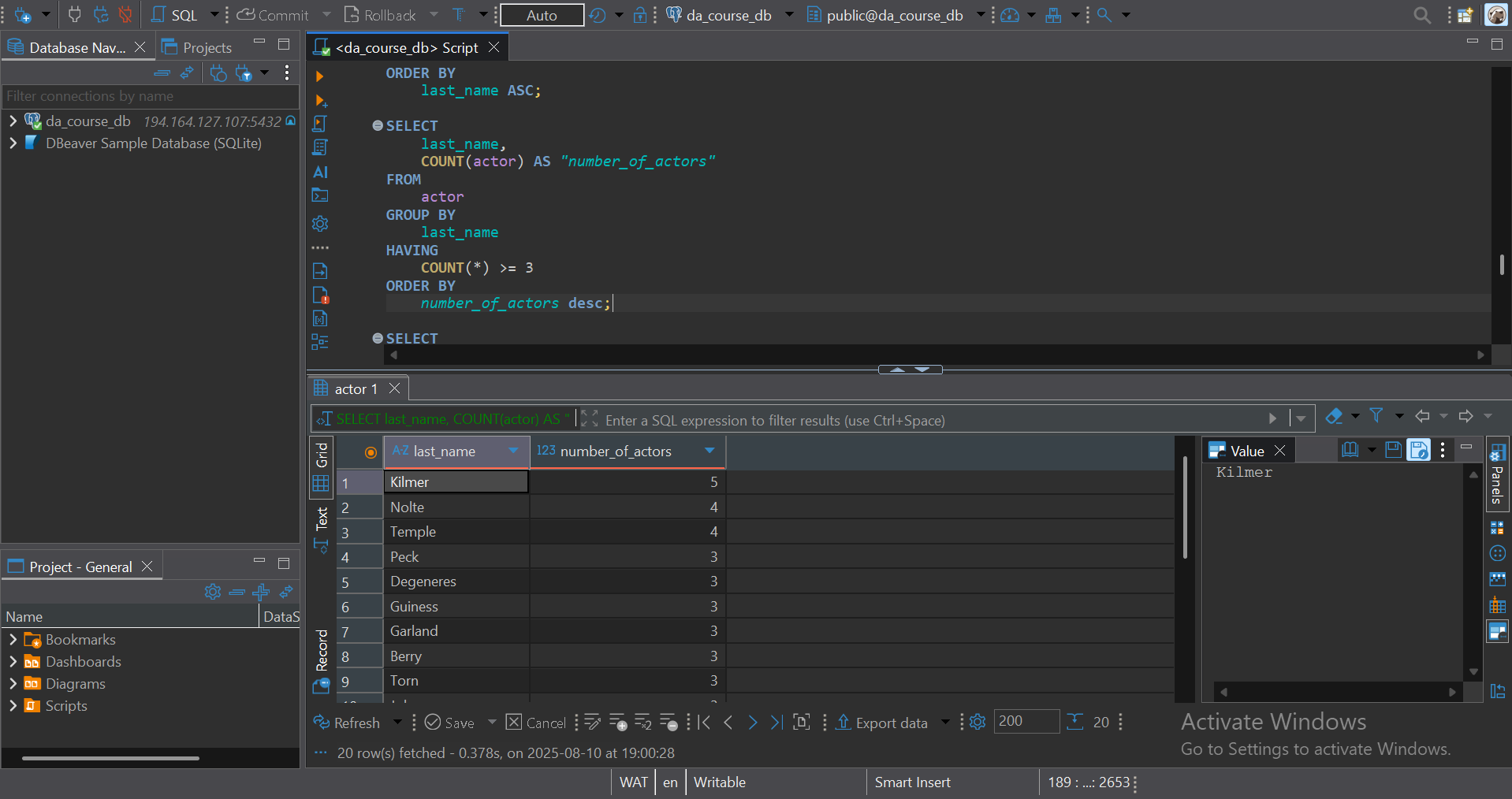Click Project panel configure gear icon
The height and width of the screenshot is (799, 1512).
pyautogui.click(x=213, y=592)
